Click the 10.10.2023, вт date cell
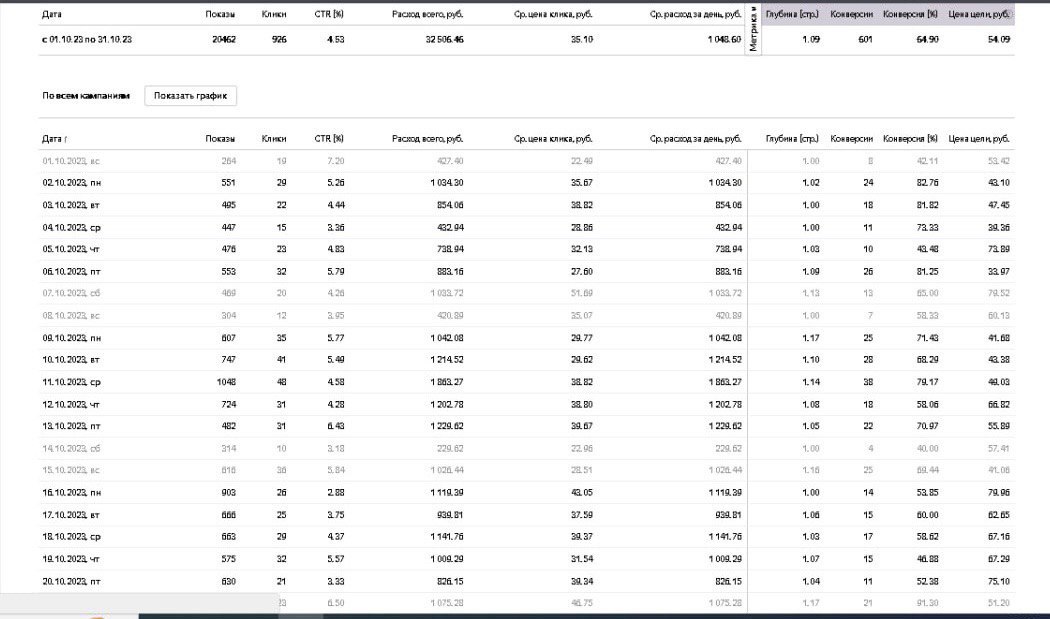 [x=71, y=360]
